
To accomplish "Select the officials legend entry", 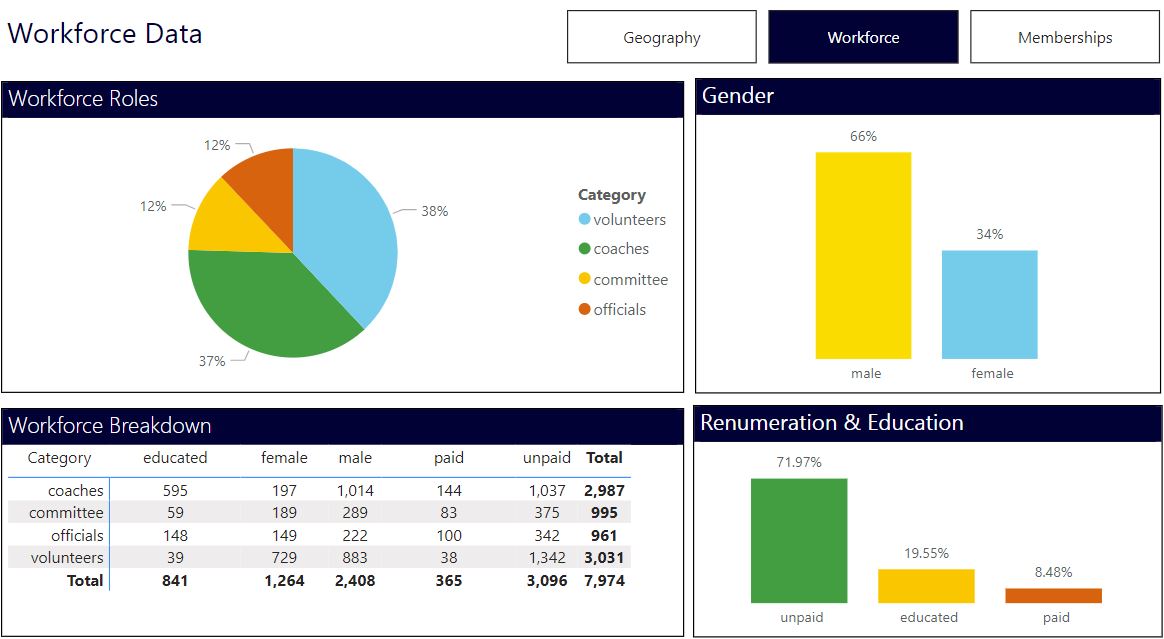I will (619, 310).
